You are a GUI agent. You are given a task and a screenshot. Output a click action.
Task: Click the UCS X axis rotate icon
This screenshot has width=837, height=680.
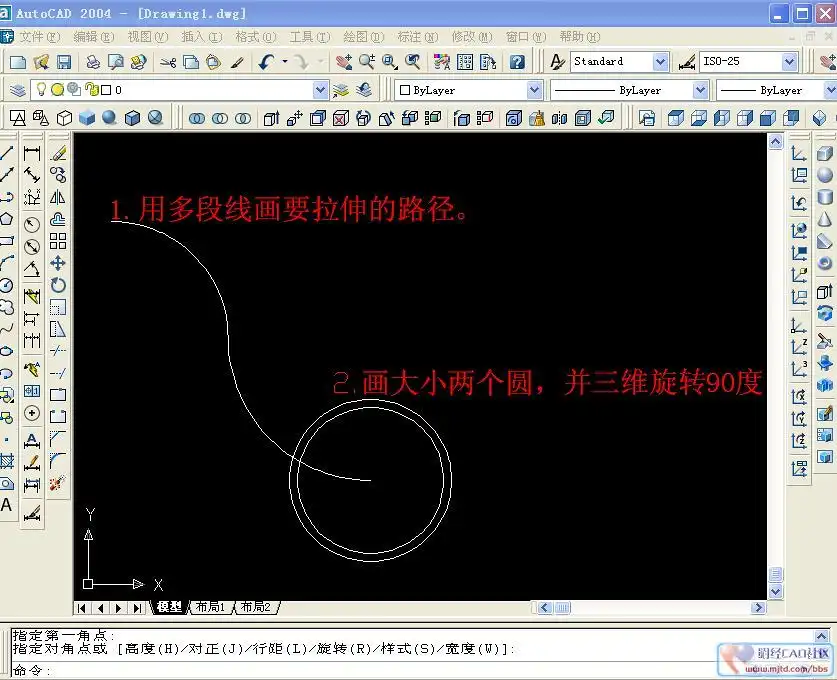(799, 397)
